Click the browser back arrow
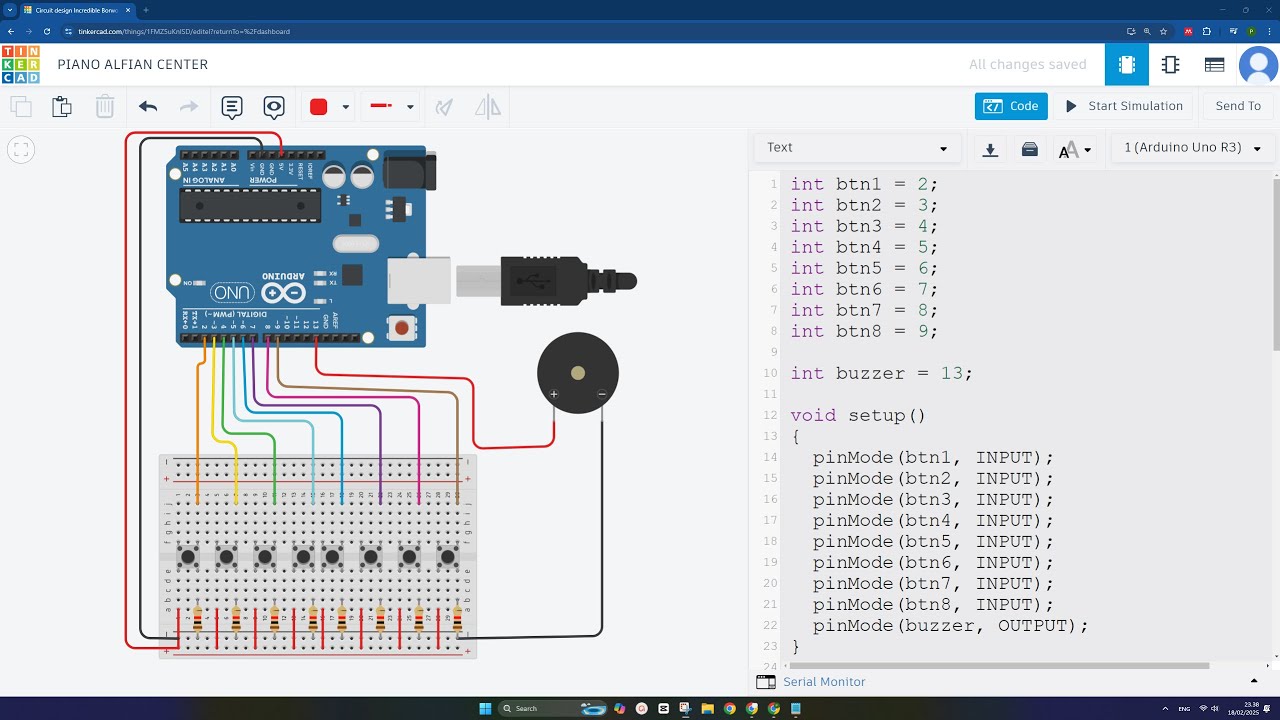1280x720 pixels. click(x=10, y=31)
